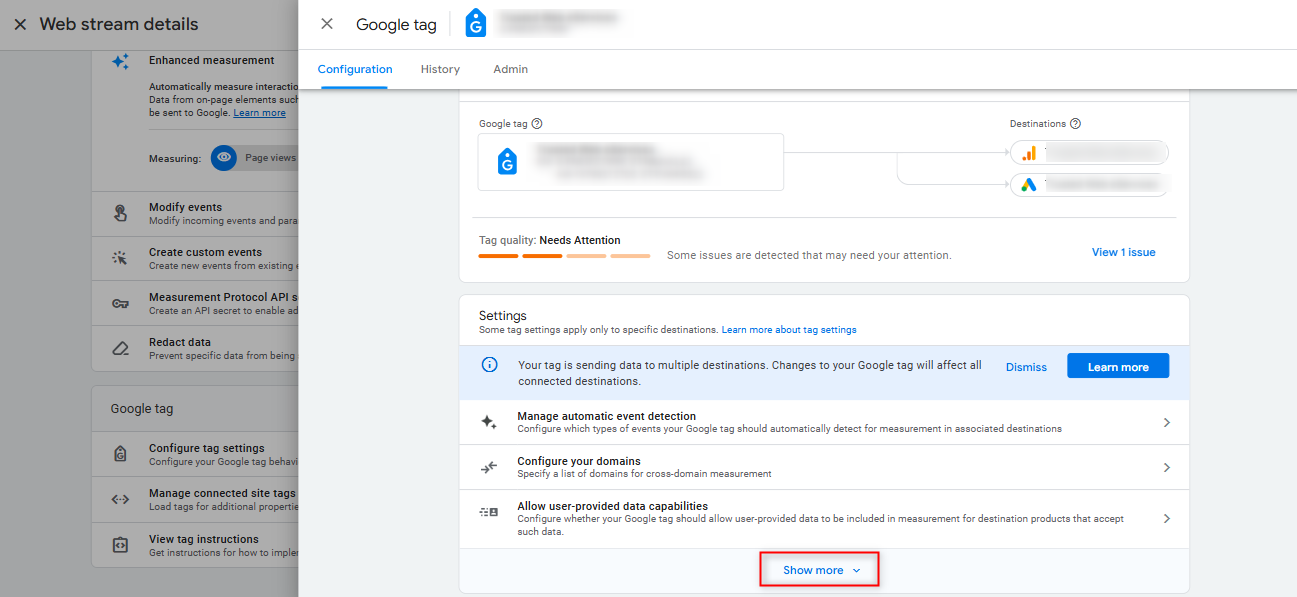Click the Modify events hand icon
The height and width of the screenshot is (597, 1297).
click(x=120, y=213)
